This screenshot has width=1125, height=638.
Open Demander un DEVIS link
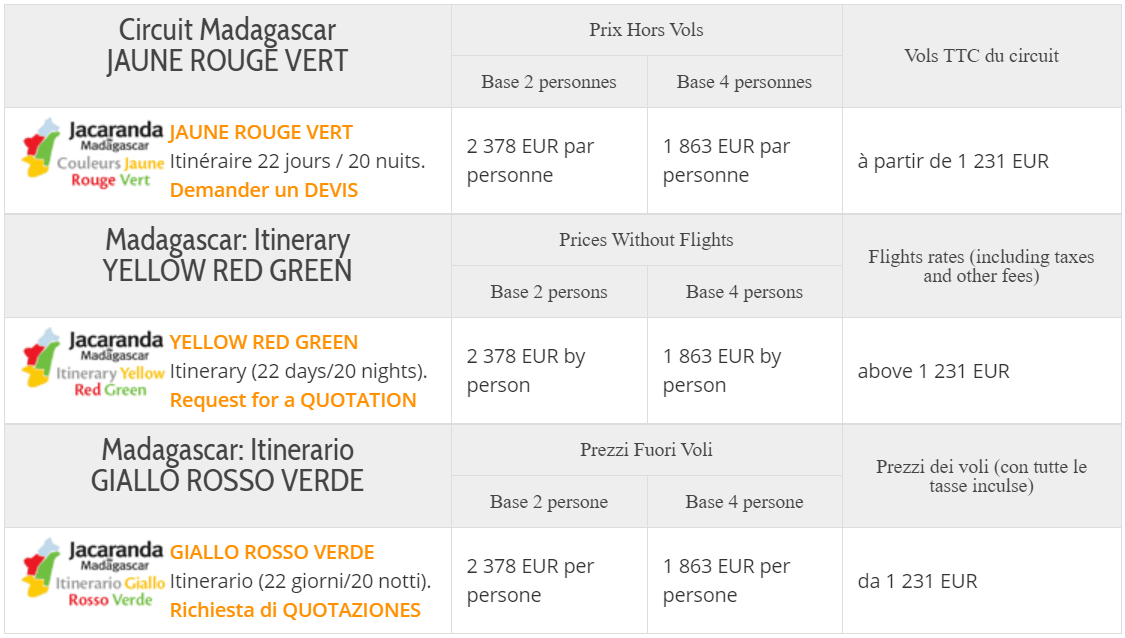tap(263, 190)
